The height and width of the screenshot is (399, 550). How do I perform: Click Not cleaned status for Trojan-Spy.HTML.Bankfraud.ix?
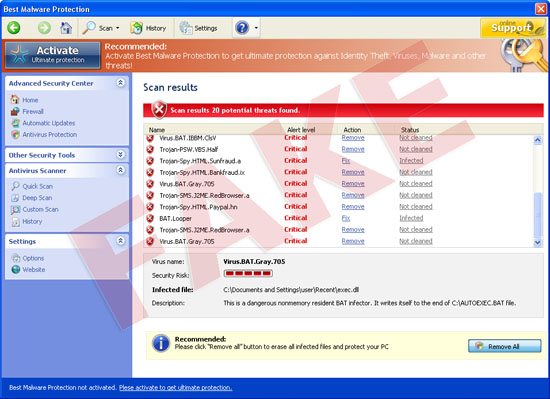pos(416,173)
